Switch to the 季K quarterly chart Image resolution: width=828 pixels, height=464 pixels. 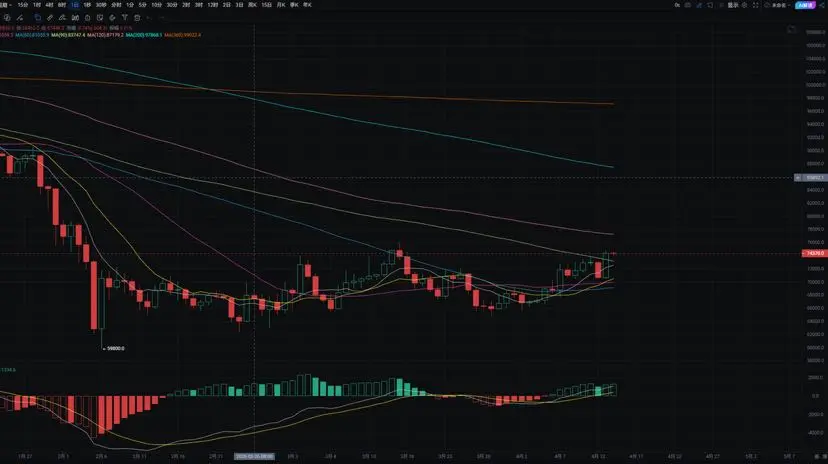[x=294, y=5]
